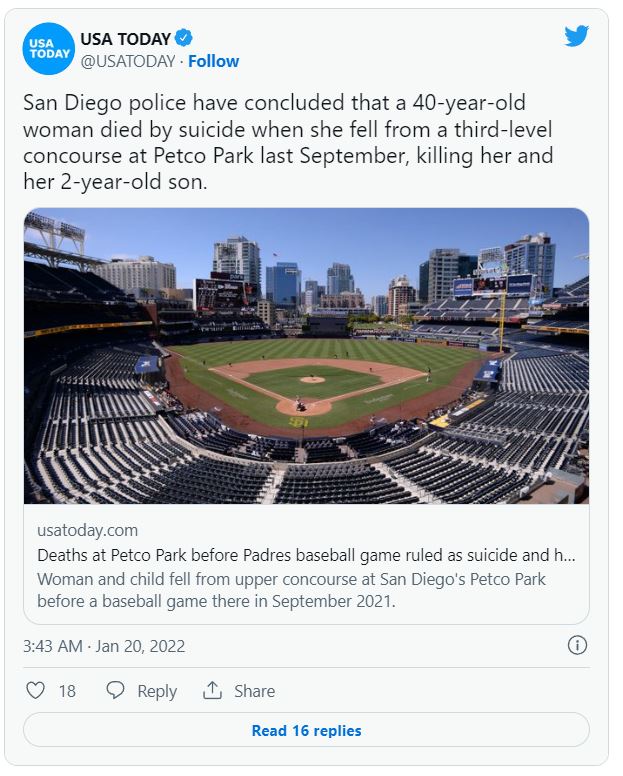The width and height of the screenshot is (623, 776).
Task: Open the USA TODAY display name
Action: (x=125, y=39)
